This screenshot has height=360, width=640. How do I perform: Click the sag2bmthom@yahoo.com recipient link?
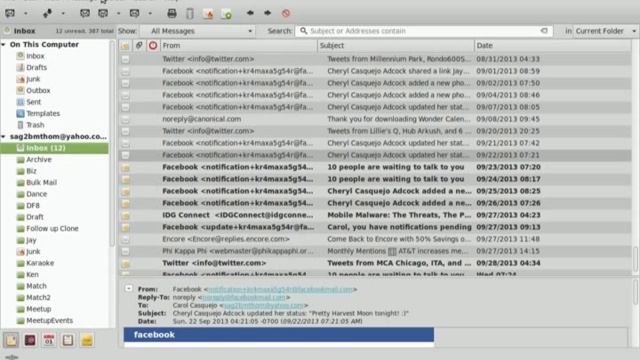tap(264, 305)
